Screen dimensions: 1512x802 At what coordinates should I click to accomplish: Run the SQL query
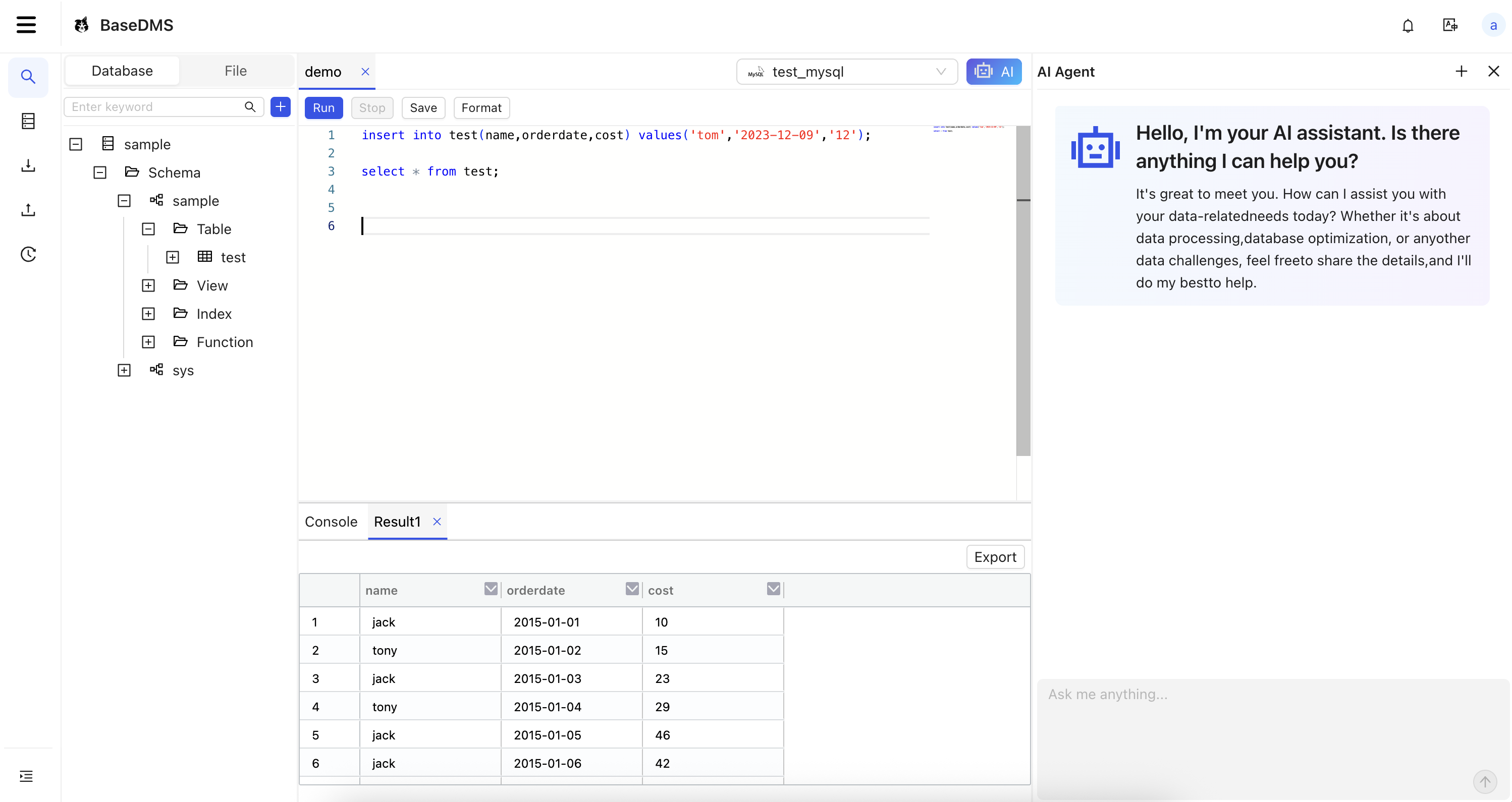pyautogui.click(x=323, y=108)
